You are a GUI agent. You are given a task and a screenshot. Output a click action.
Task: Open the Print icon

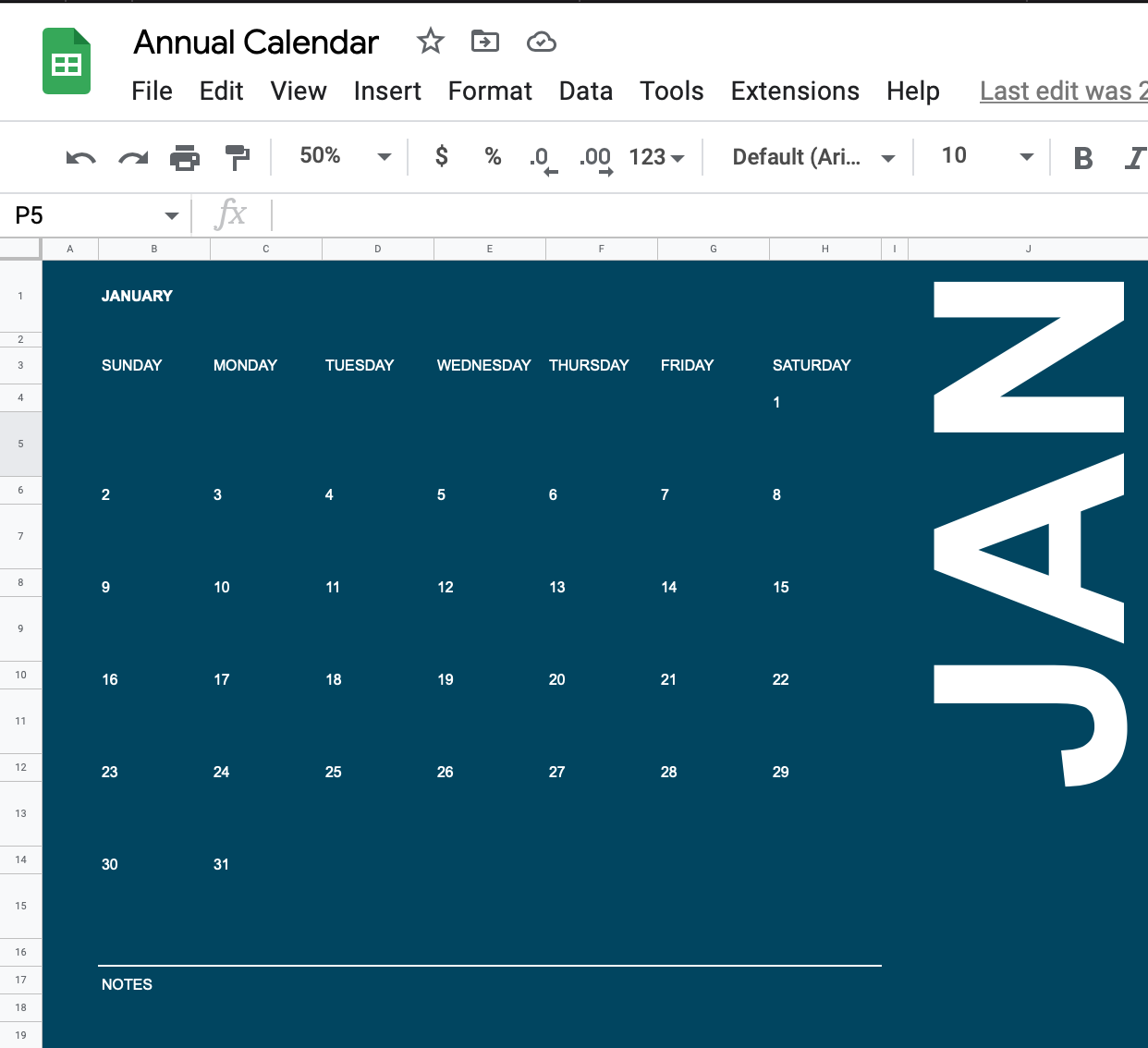[185, 156]
